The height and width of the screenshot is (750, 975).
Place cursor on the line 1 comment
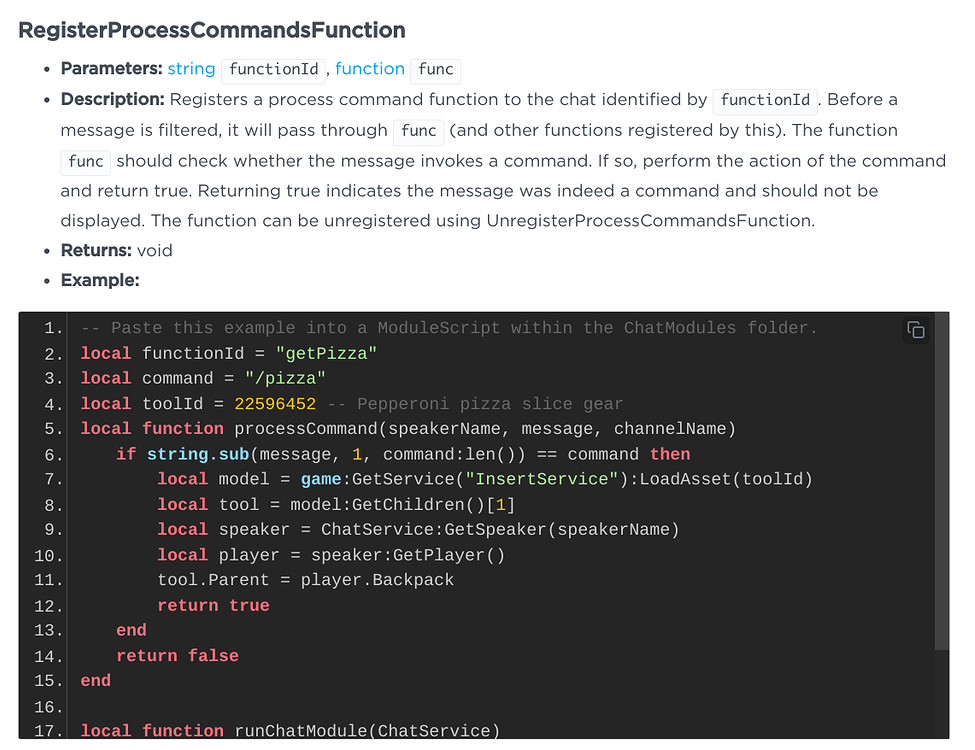click(449, 328)
